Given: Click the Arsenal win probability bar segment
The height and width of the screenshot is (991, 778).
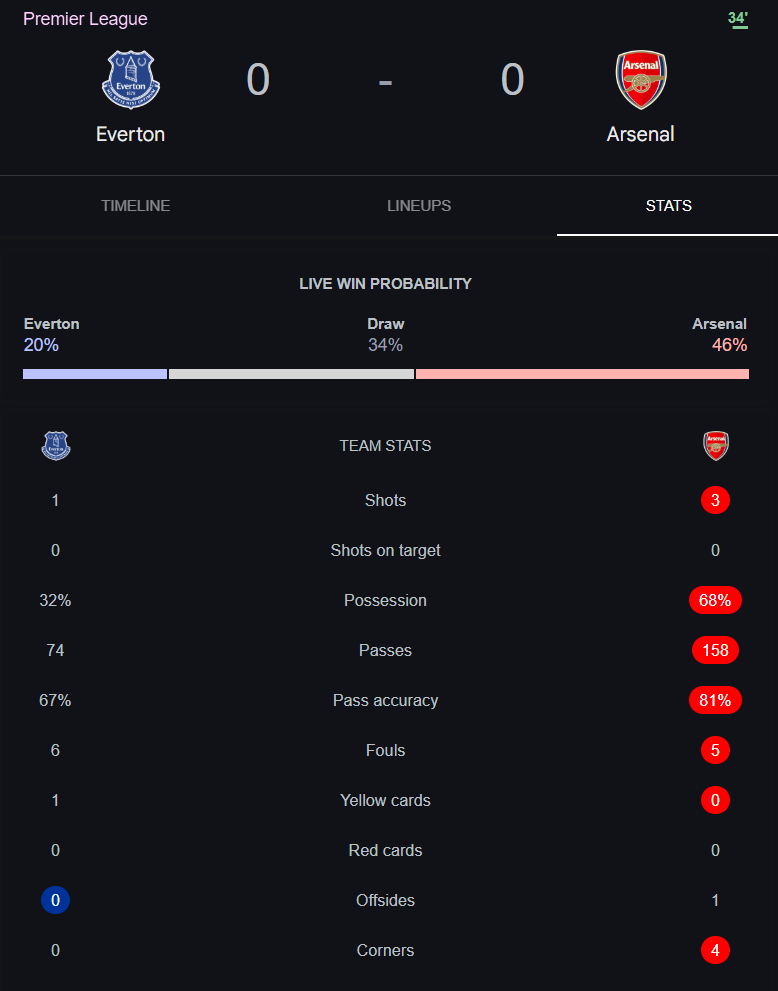Looking at the screenshot, I should click(582, 374).
